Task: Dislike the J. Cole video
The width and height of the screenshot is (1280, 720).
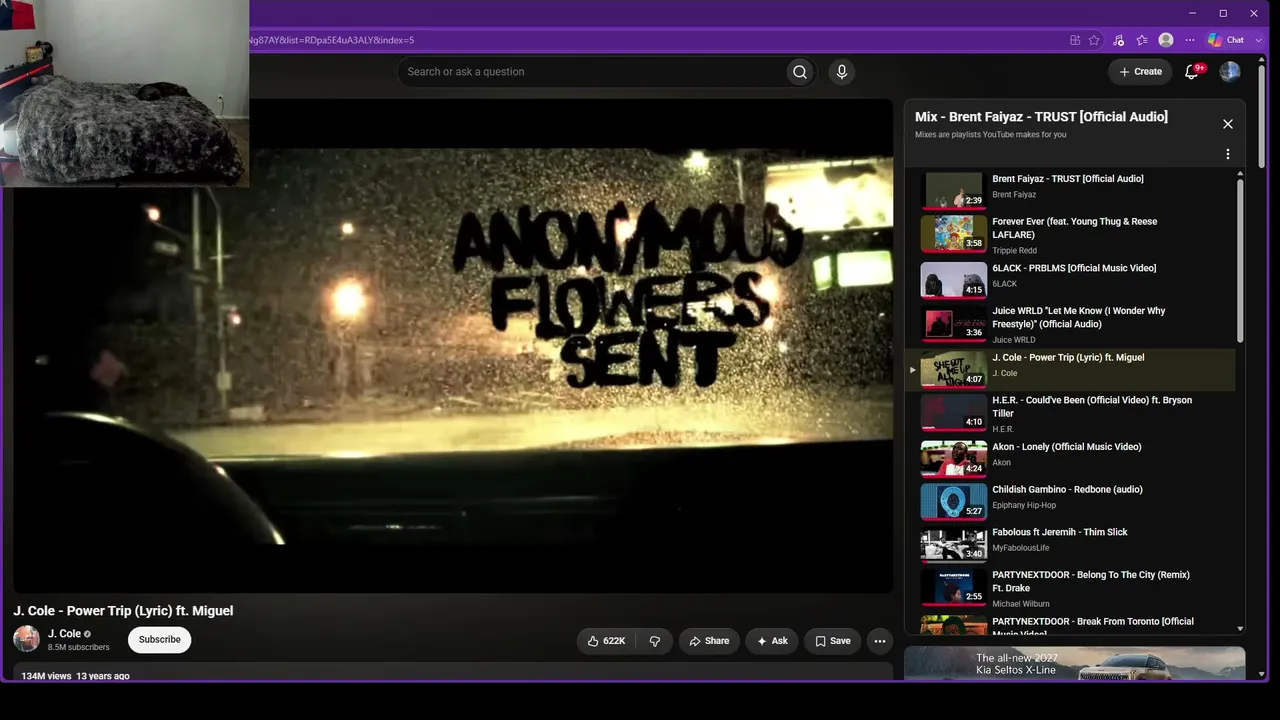Action: 655,641
